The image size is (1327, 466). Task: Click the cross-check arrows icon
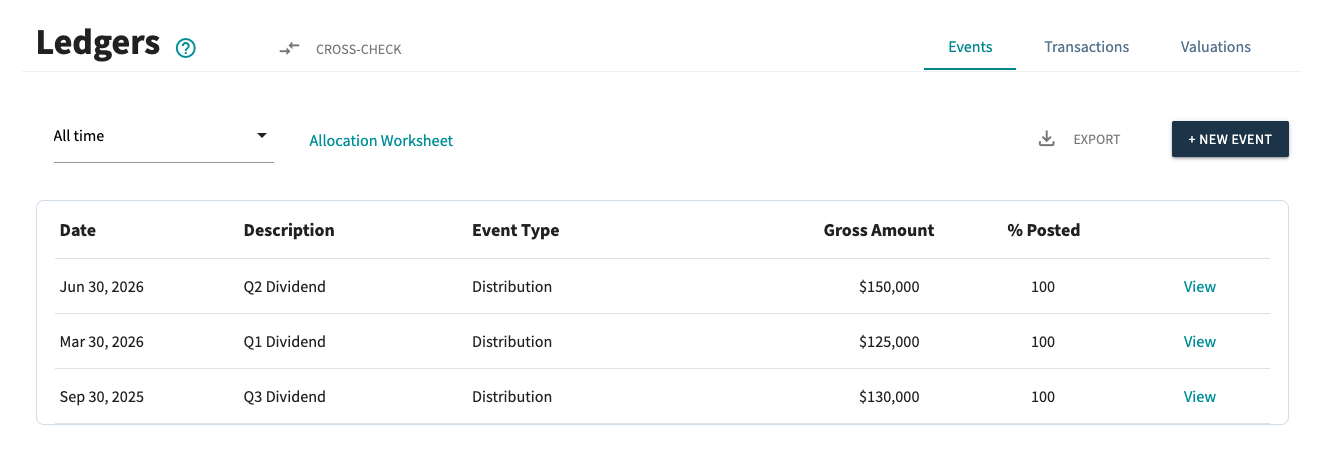(x=289, y=48)
